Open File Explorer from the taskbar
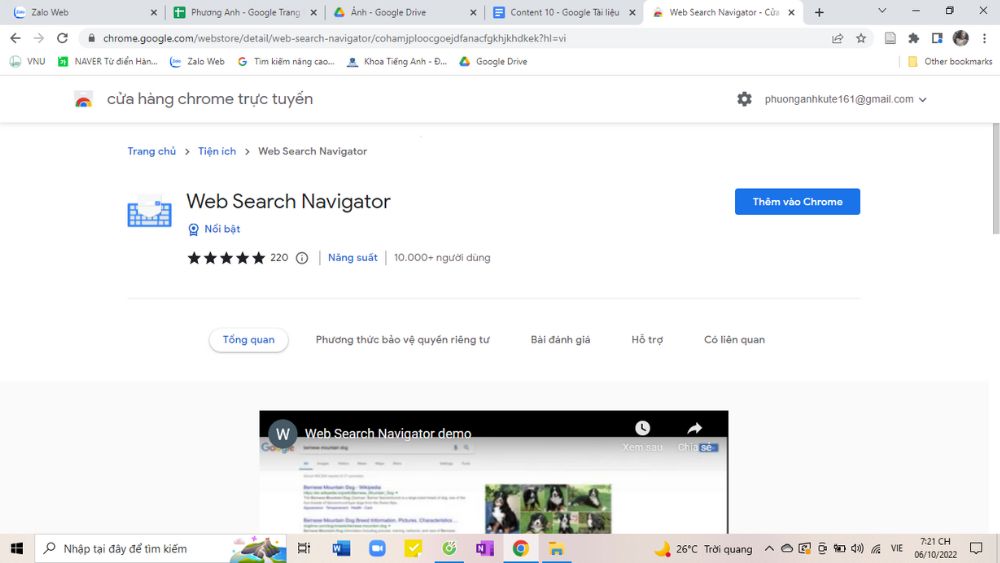This screenshot has width=1000, height=563. coord(556,548)
